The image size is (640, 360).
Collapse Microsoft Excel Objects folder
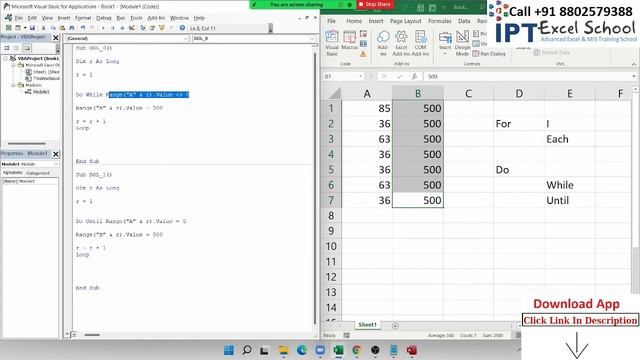13,65
